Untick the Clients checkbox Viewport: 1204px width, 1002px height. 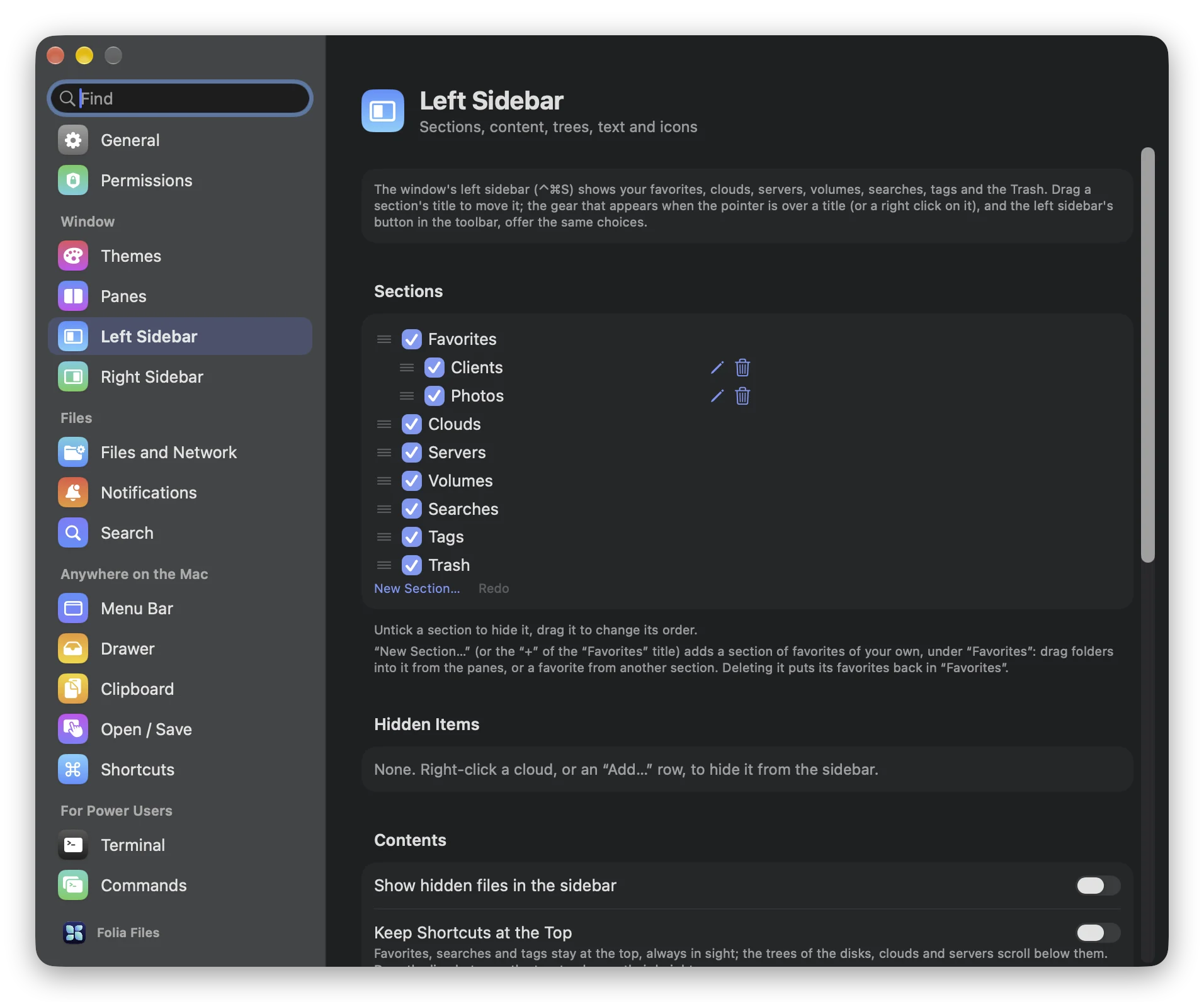[434, 368]
